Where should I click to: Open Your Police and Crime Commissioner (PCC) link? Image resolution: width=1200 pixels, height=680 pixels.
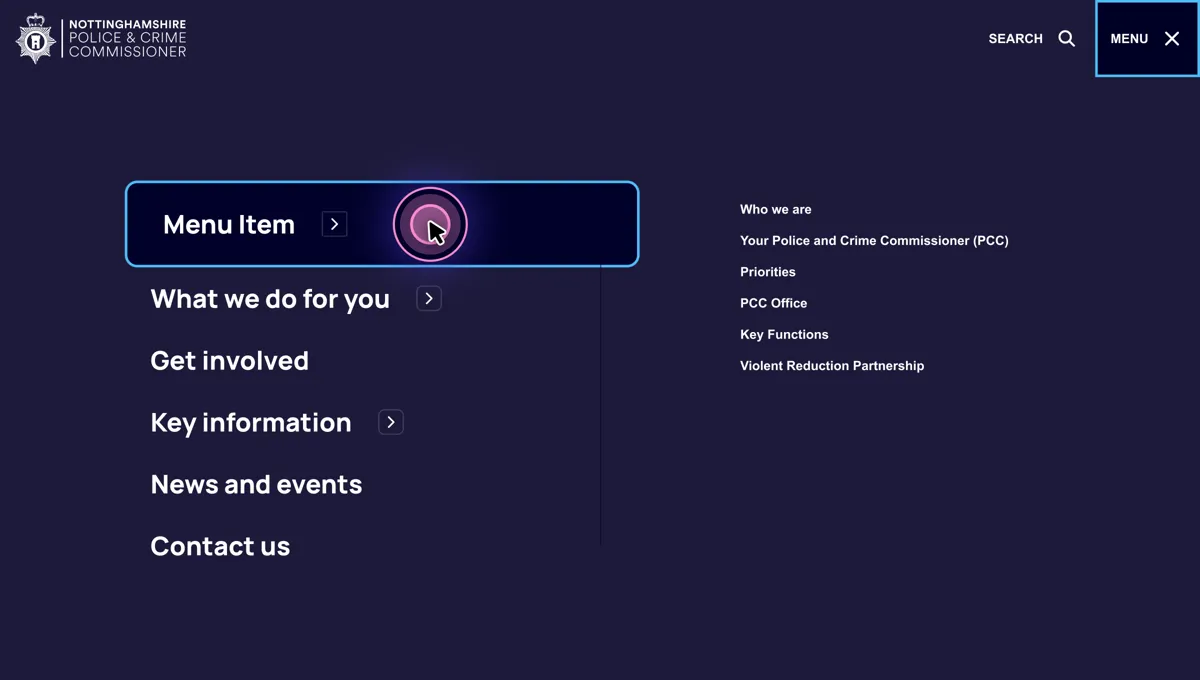coord(874,240)
